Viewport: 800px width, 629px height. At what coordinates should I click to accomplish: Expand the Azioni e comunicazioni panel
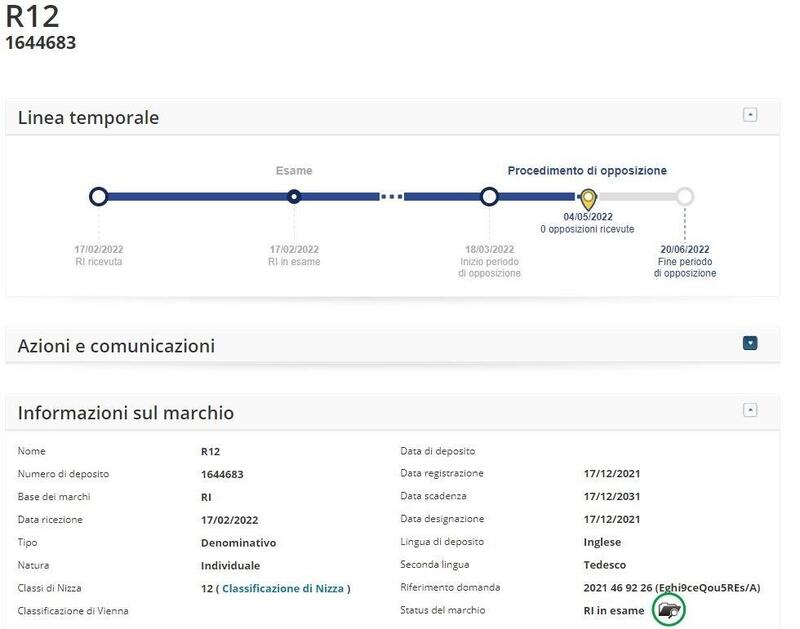tap(750, 343)
